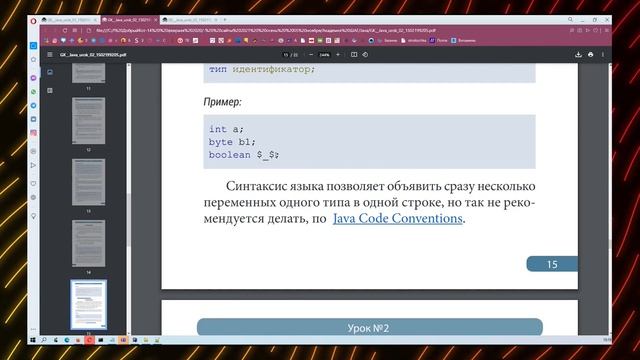Open sidebar setup three-dots button
Image resolution: width=640 pixels, height=360 pixels.
(33, 329)
